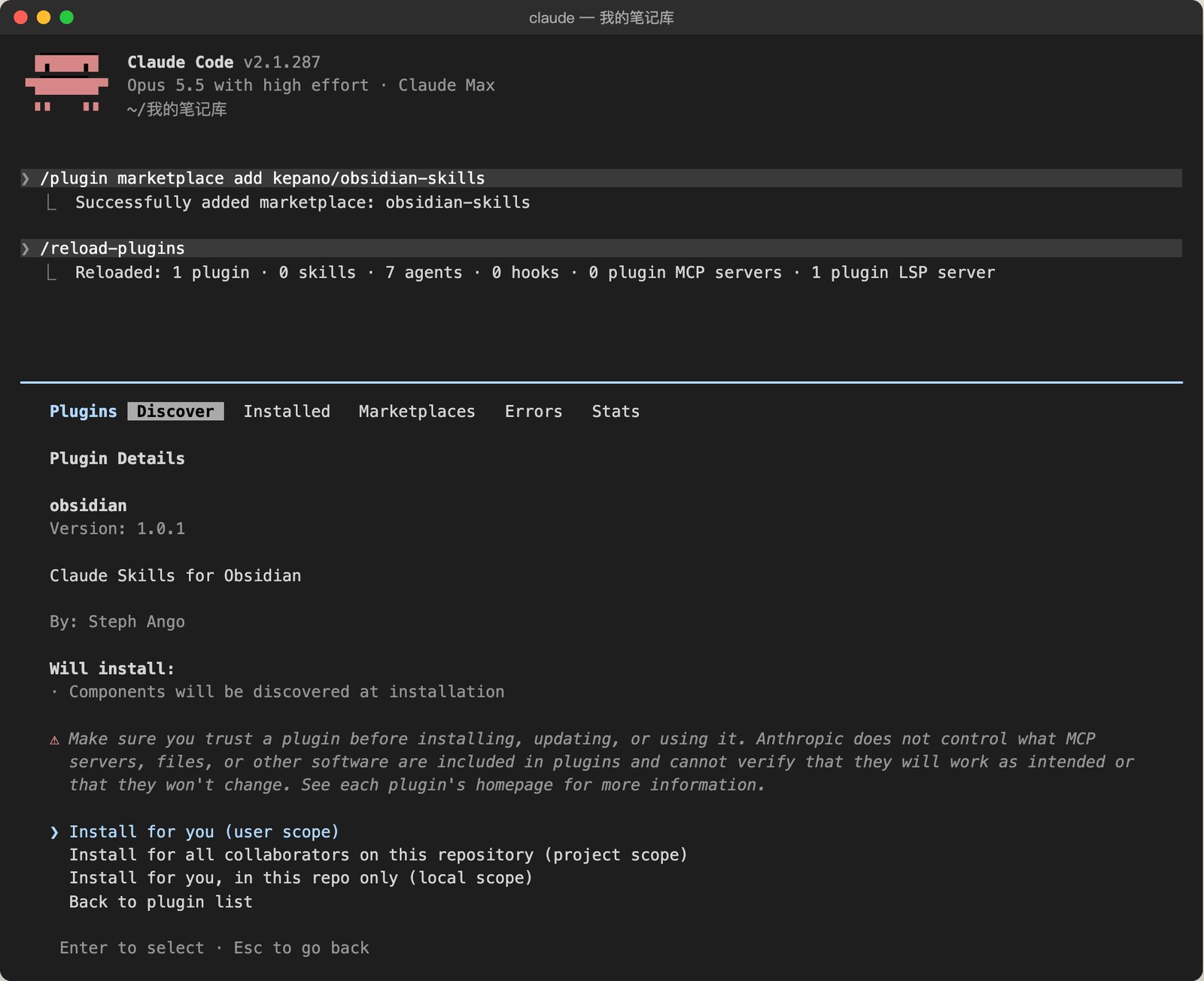1204x981 pixels.
Task: Click the window title claude — 我的笔记库
Action: point(601,17)
